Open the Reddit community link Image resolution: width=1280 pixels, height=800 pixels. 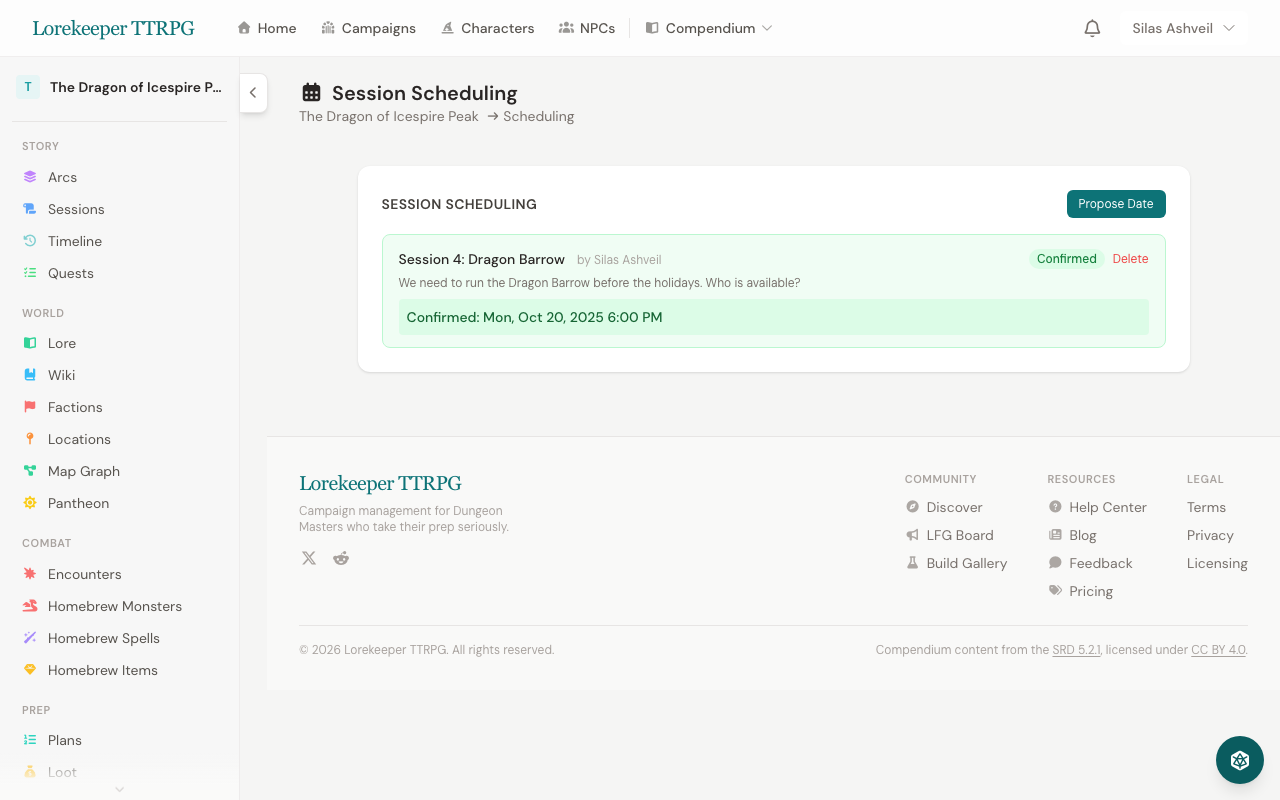(x=340, y=557)
